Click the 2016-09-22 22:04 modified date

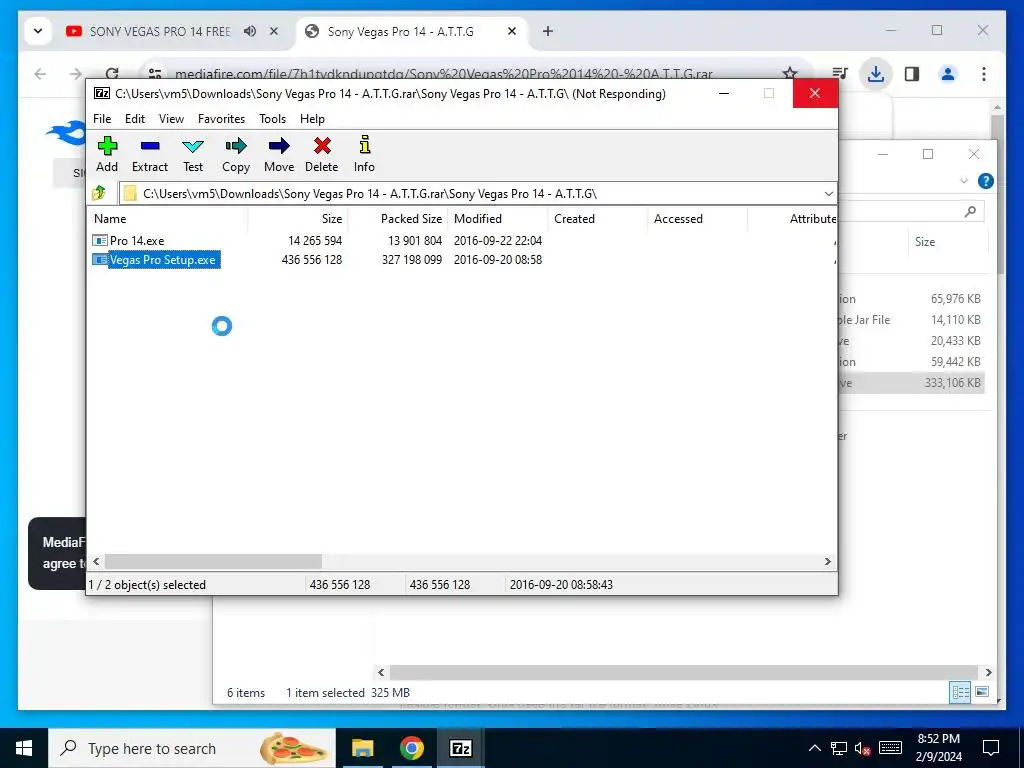click(x=498, y=241)
